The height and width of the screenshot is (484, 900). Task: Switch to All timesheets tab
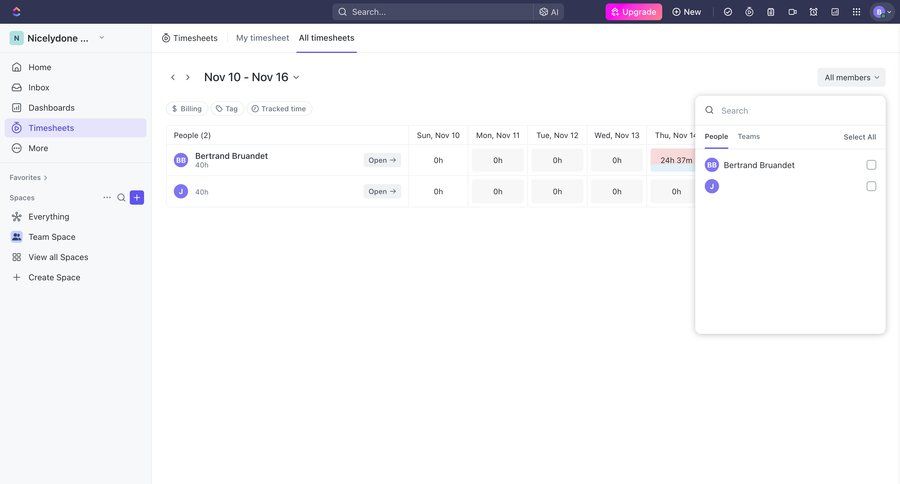point(327,38)
